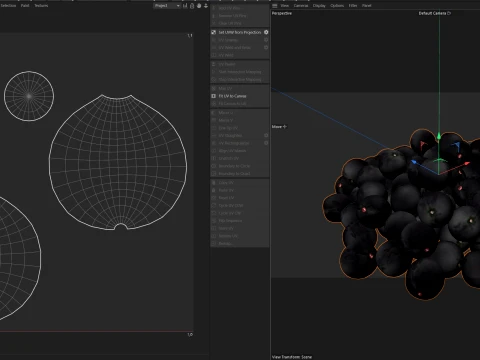Open the Perspective view type dropdown

[x=282, y=13]
